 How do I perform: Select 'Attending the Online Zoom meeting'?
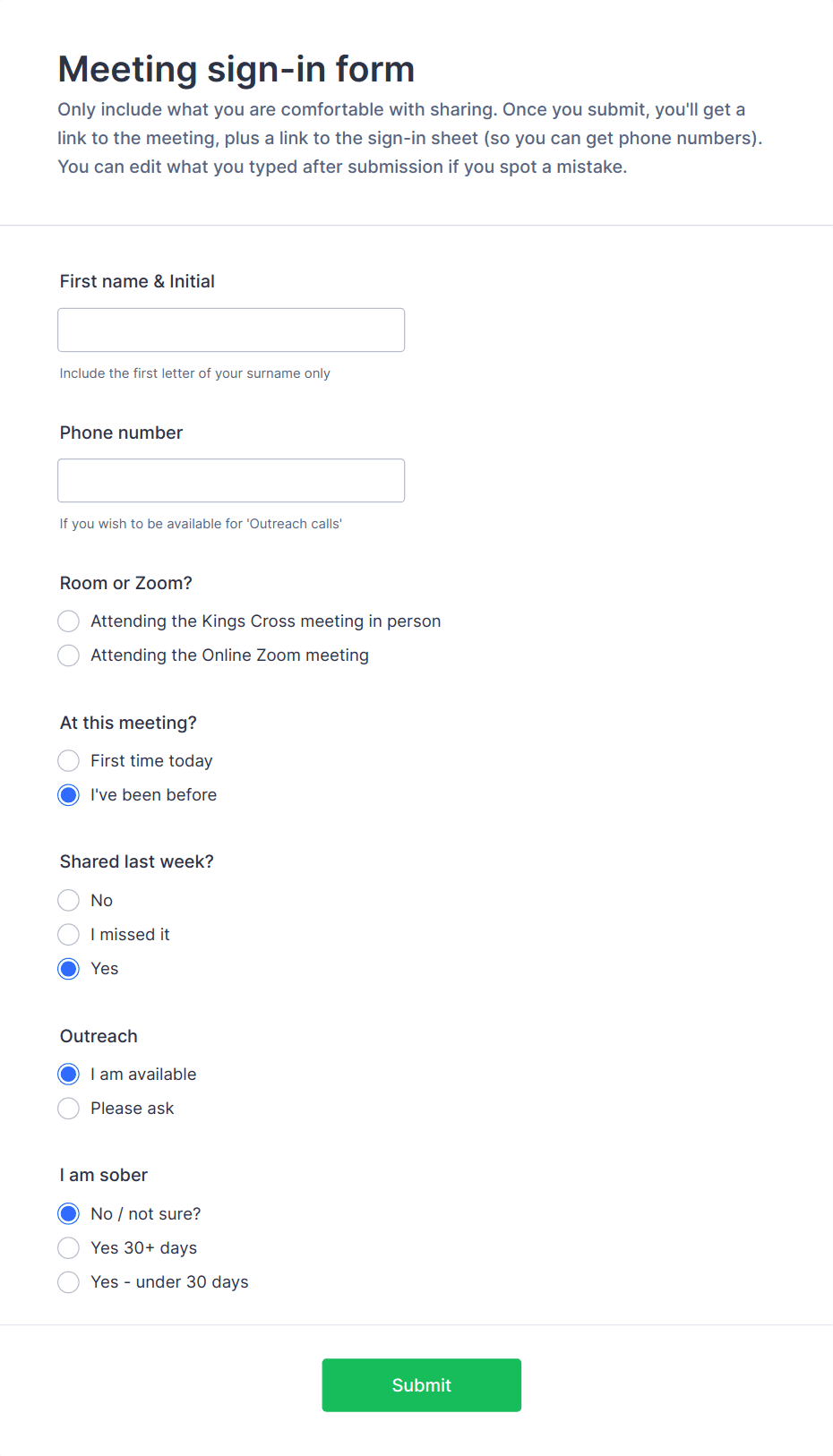click(68, 655)
